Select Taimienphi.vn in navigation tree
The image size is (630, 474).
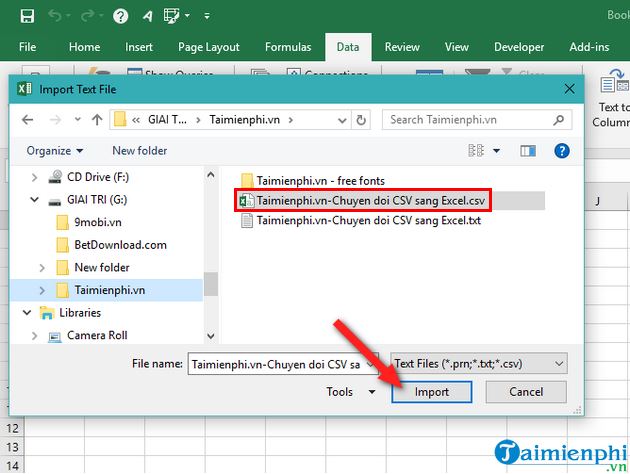pyautogui.click(x=109, y=290)
